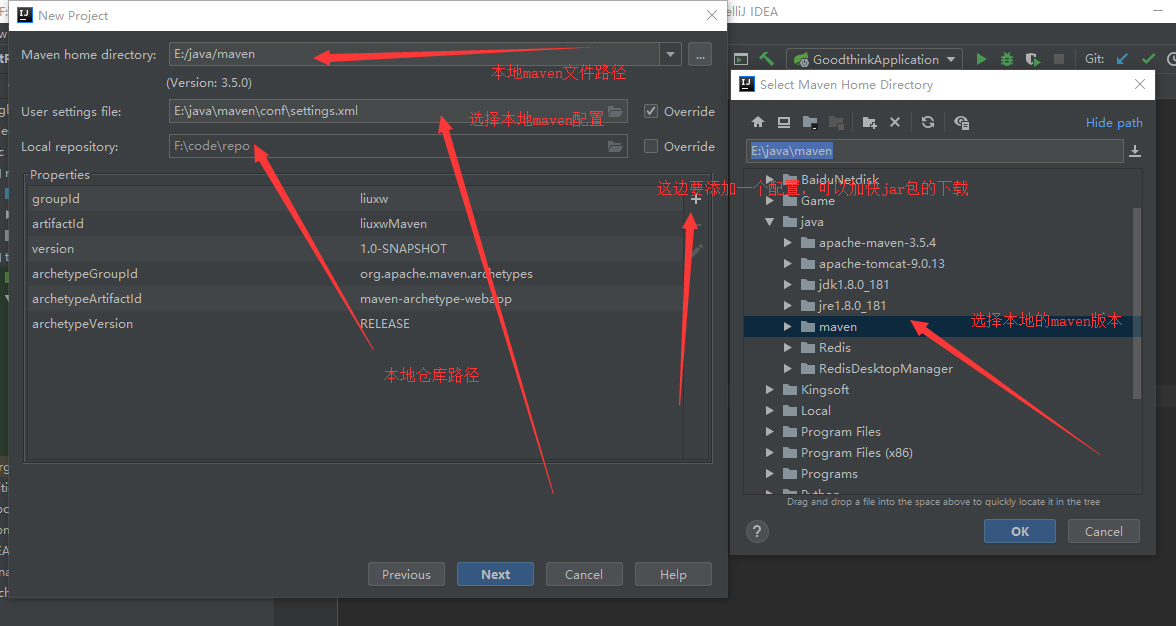
Task: Open the Maven home directory dropdown arrow
Action: click(670, 55)
